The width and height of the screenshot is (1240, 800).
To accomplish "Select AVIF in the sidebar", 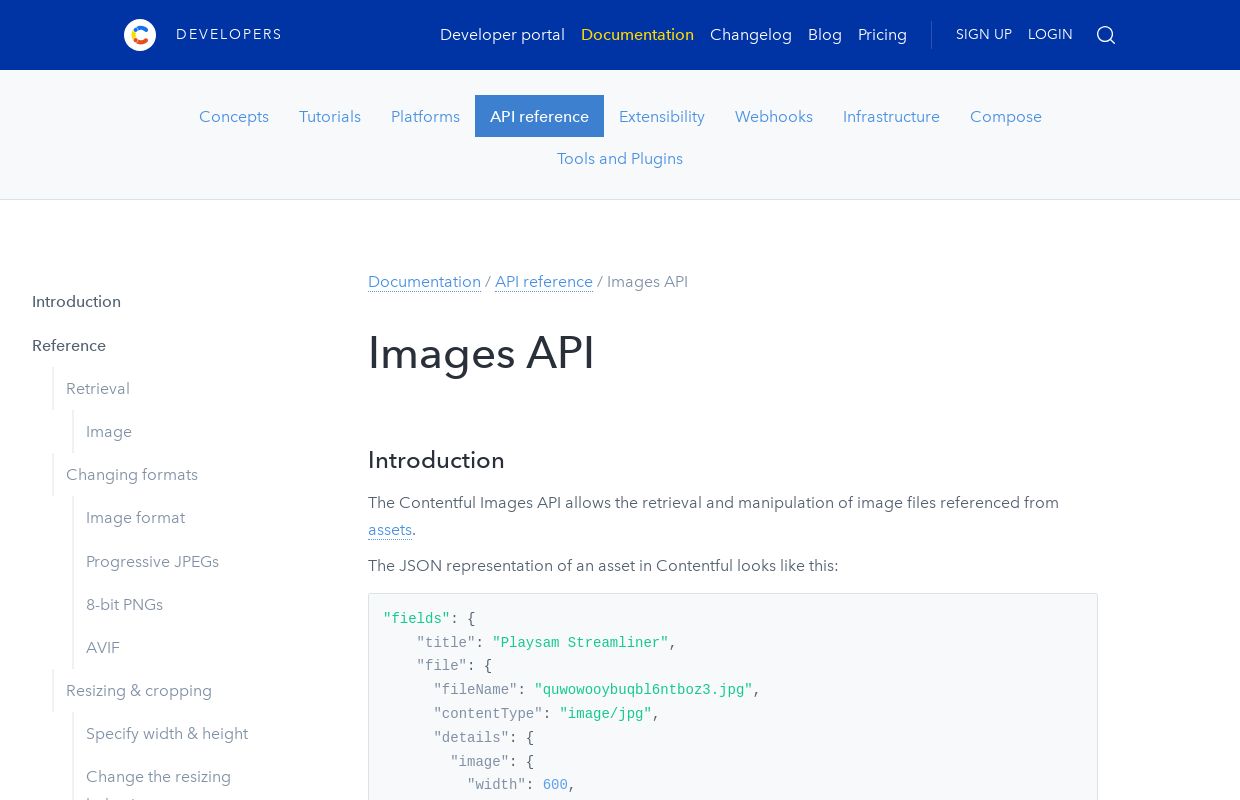I will tap(103, 648).
